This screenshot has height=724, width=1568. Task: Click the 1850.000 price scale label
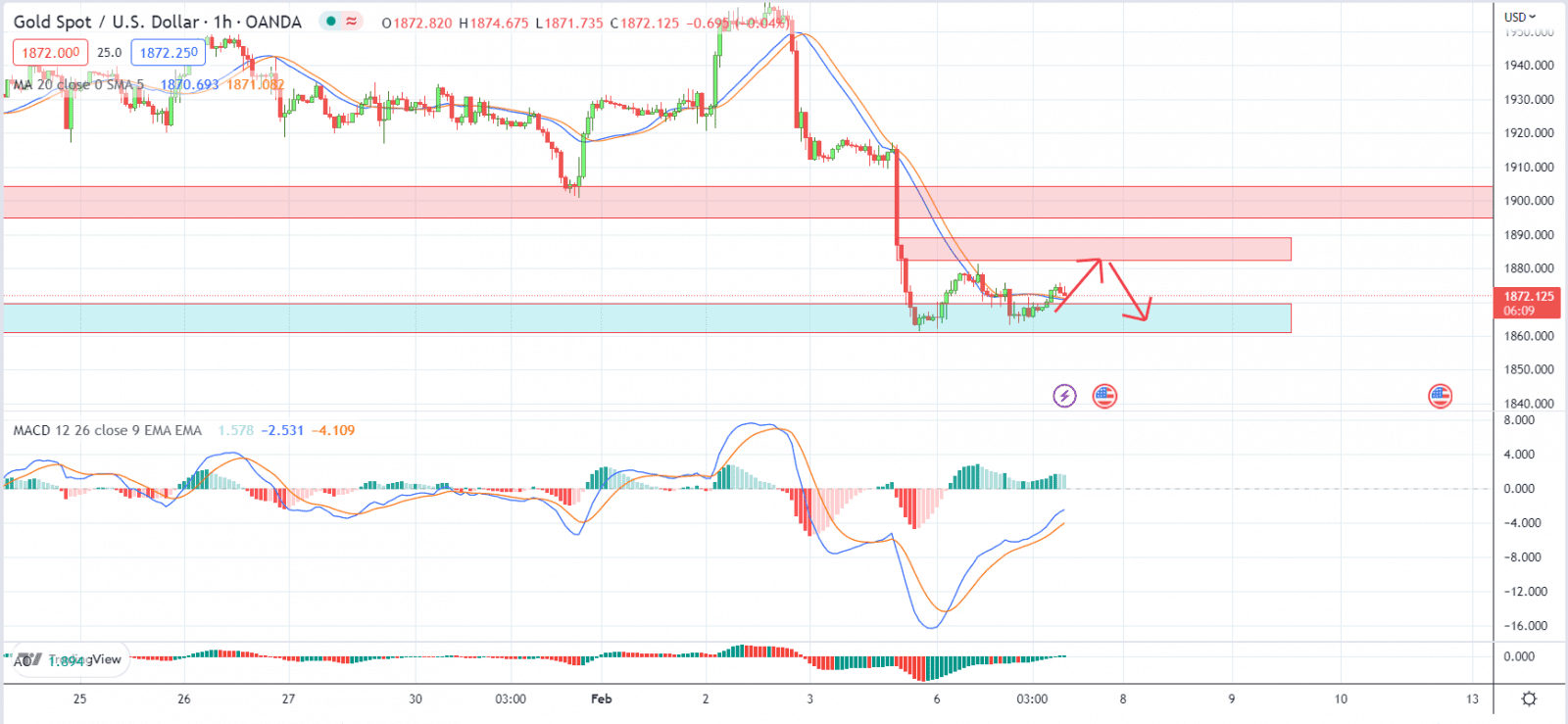[x=1529, y=369]
